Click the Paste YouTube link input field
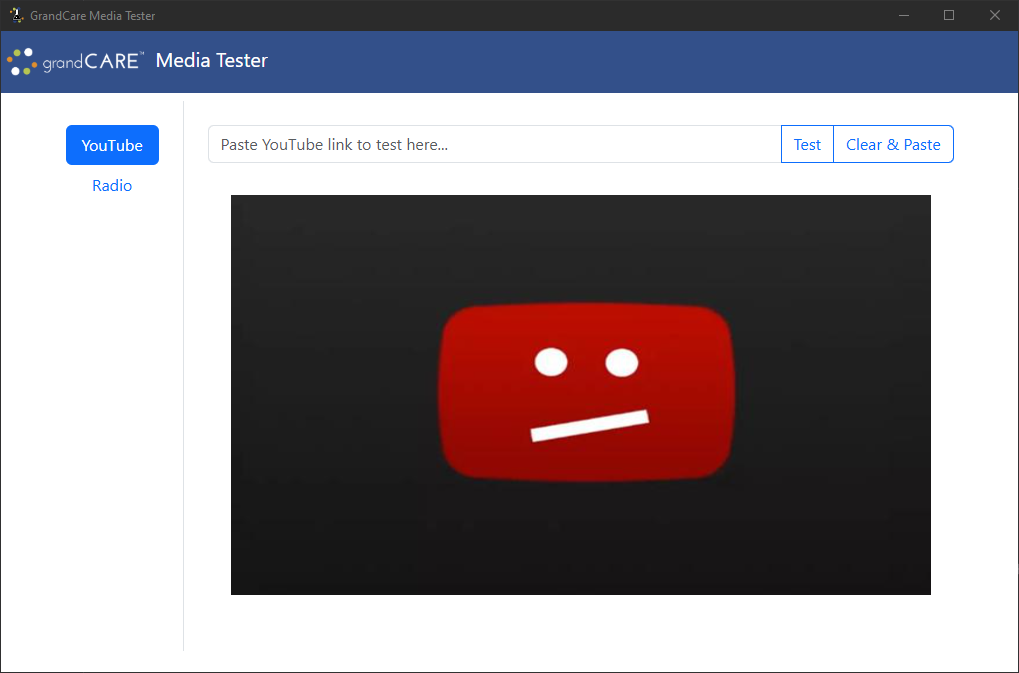Image resolution: width=1019 pixels, height=673 pixels. [494, 144]
